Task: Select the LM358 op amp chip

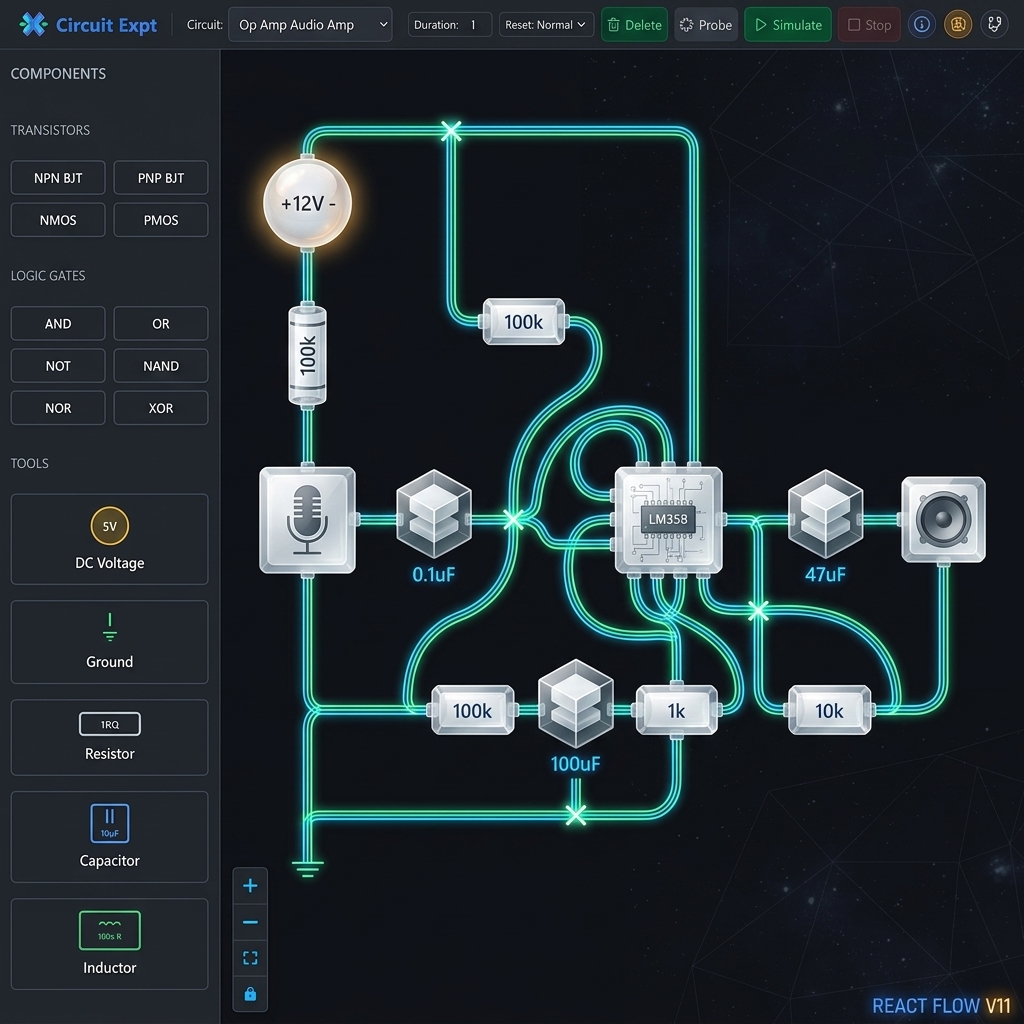Action: tap(668, 519)
